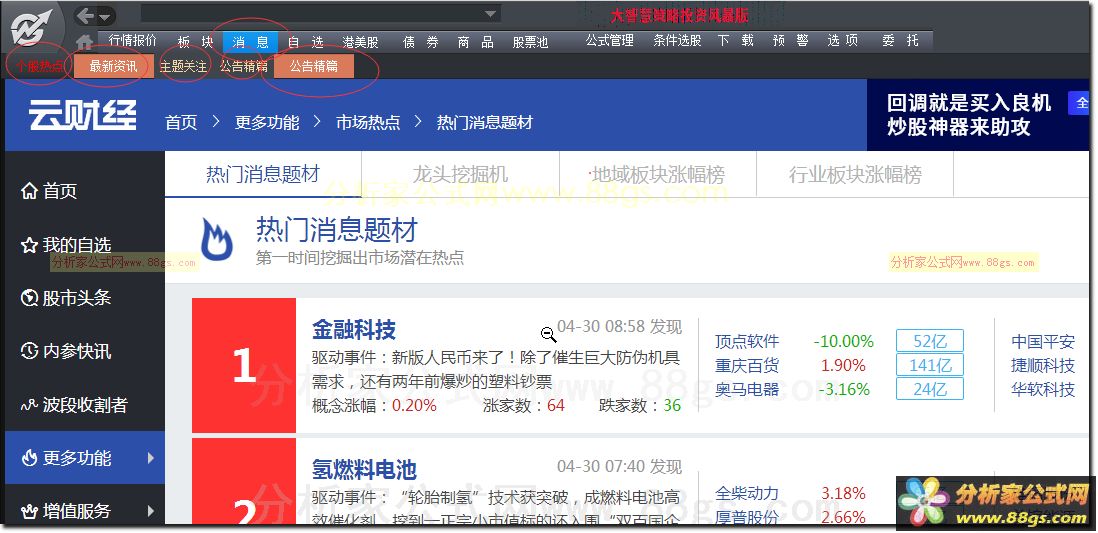Image resolution: width=1098 pixels, height=533 pixels.
Task: Open the 债券 menu
Action: point(421,42)
